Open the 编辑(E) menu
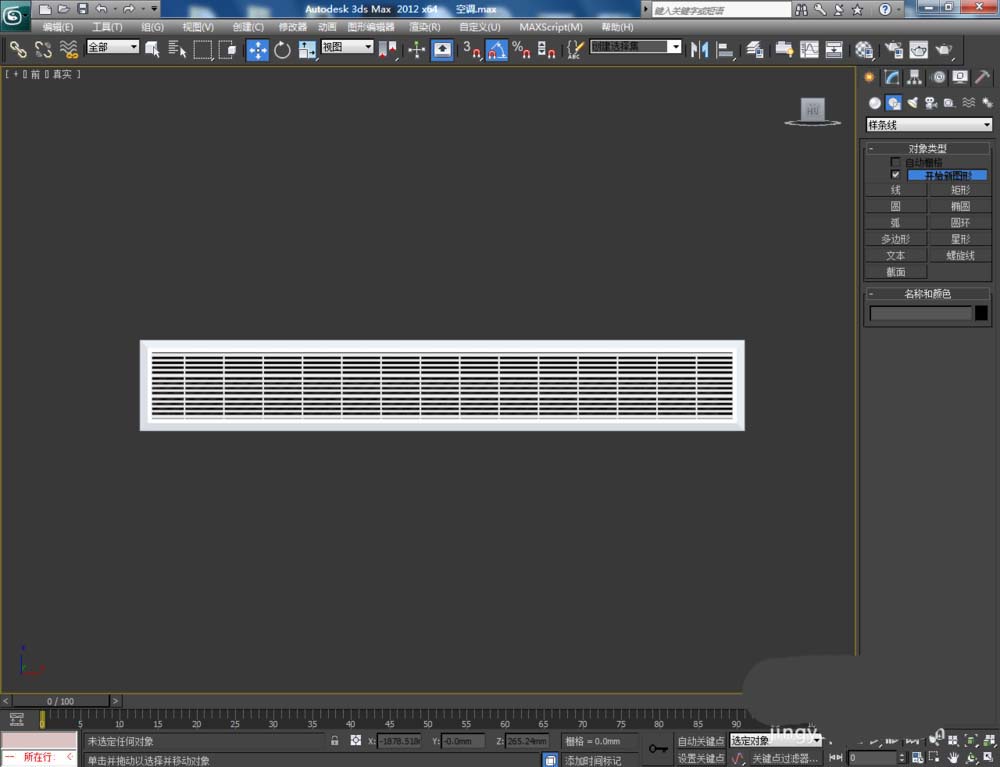This screenshot has width=1000, height=767. [x=58, y=27]
